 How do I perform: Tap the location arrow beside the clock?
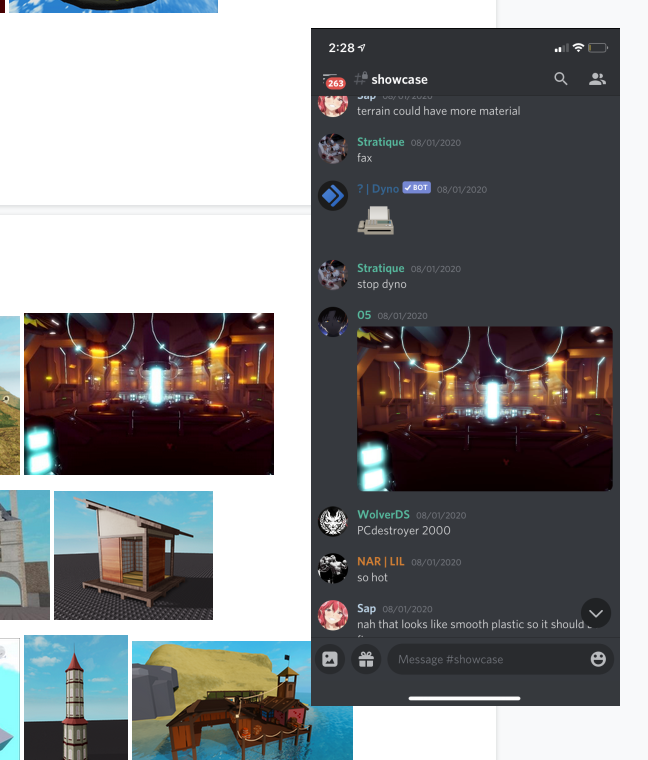tap(362, 48)
